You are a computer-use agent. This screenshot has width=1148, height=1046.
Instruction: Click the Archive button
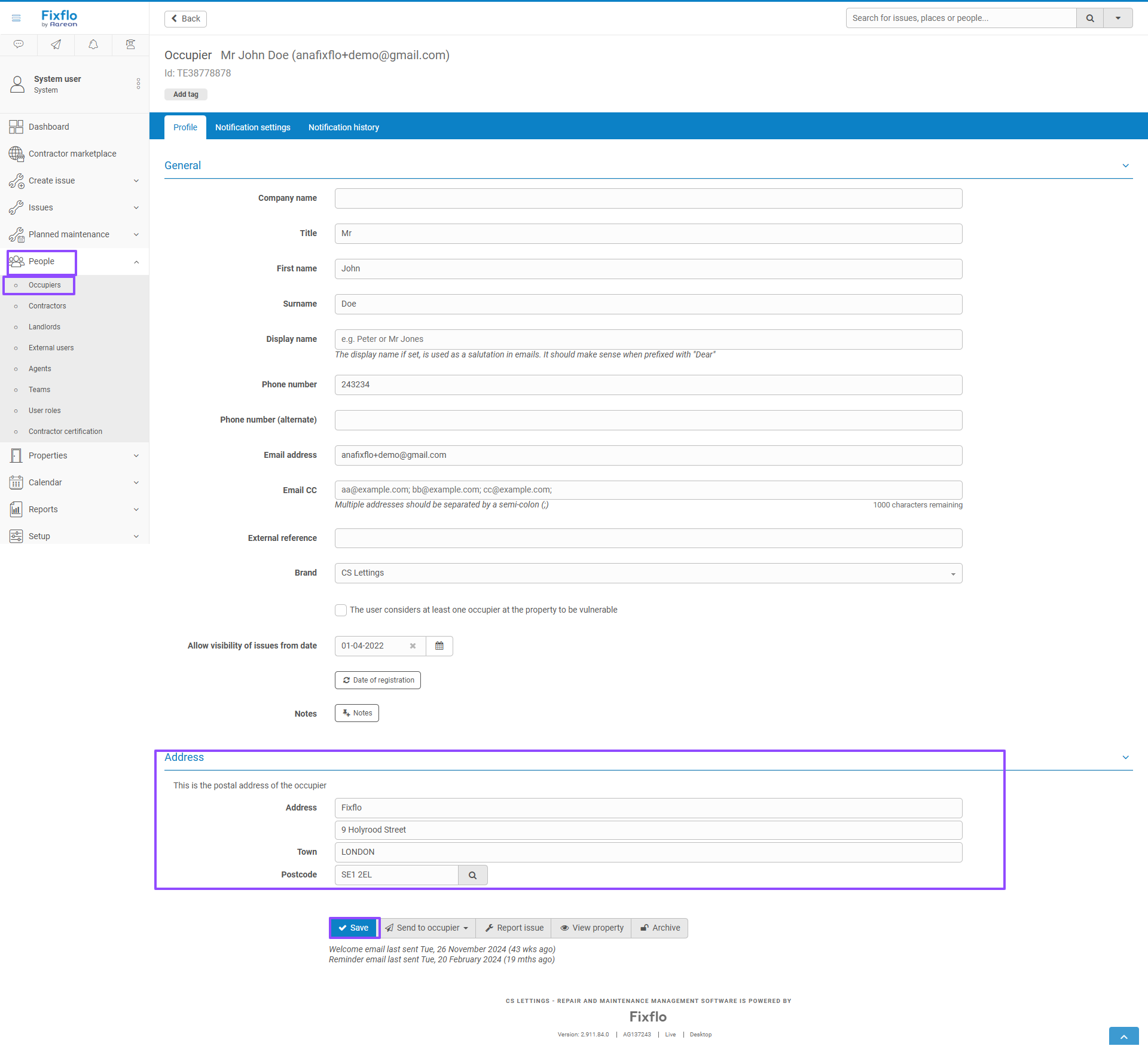[660, 928]
